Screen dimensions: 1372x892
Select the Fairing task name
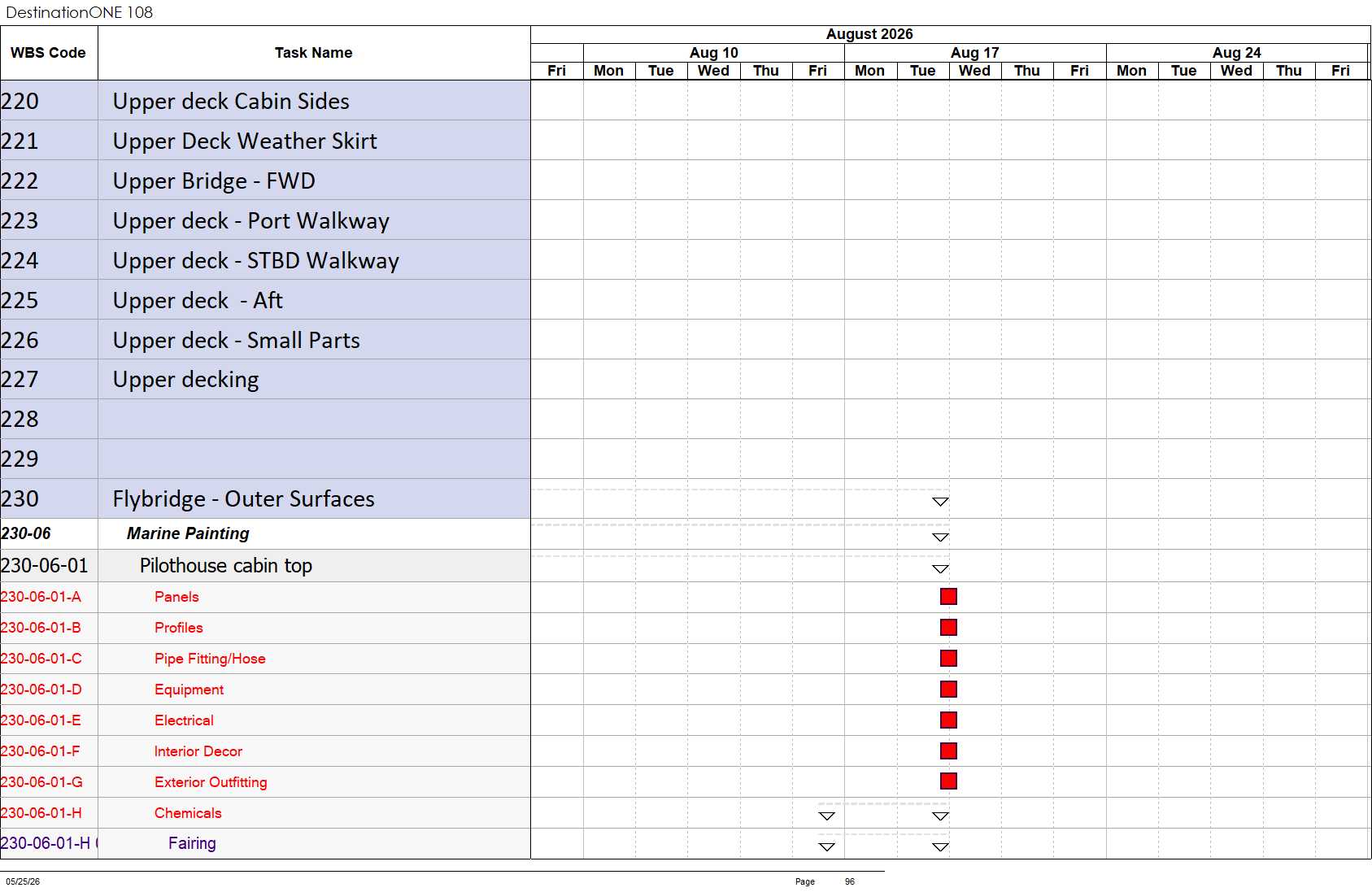point(192,843)
